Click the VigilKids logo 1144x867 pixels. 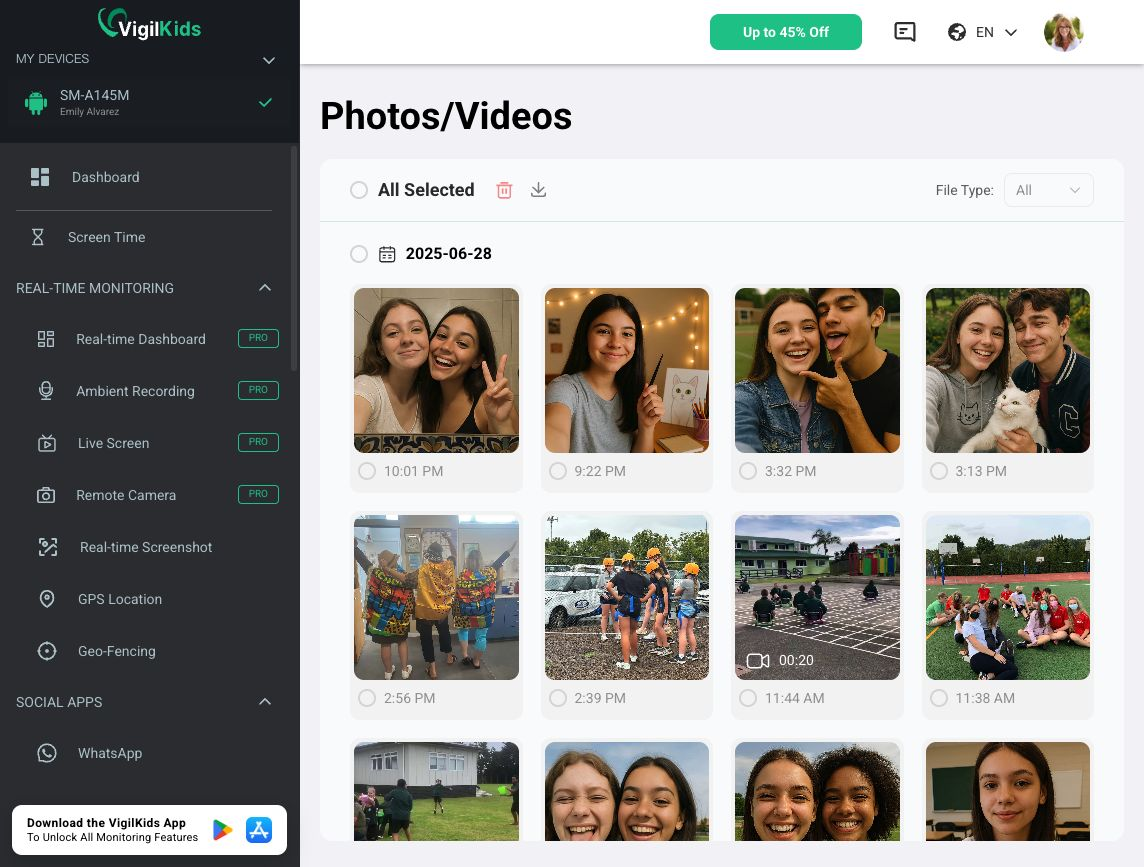(x=150, y=24)
